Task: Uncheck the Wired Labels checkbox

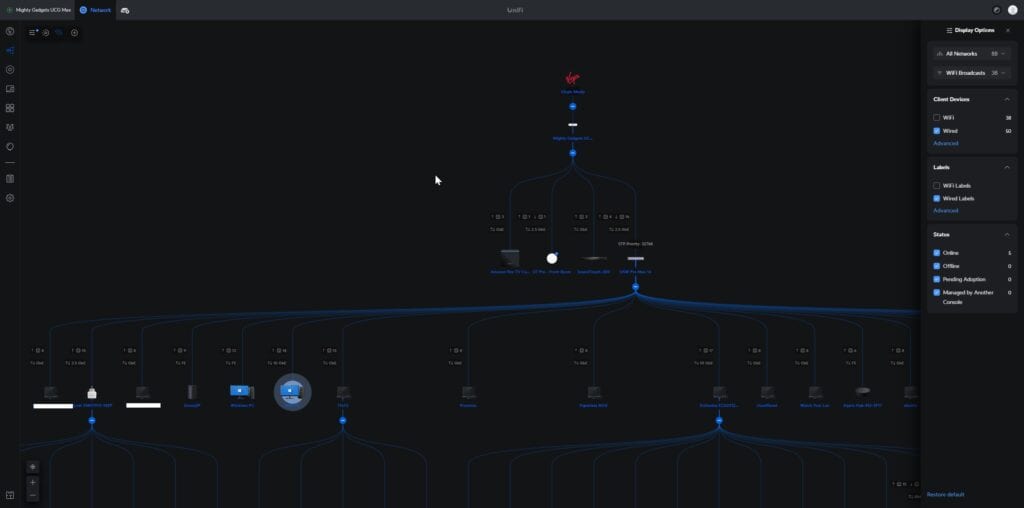Action: click(x=936, y=198)
